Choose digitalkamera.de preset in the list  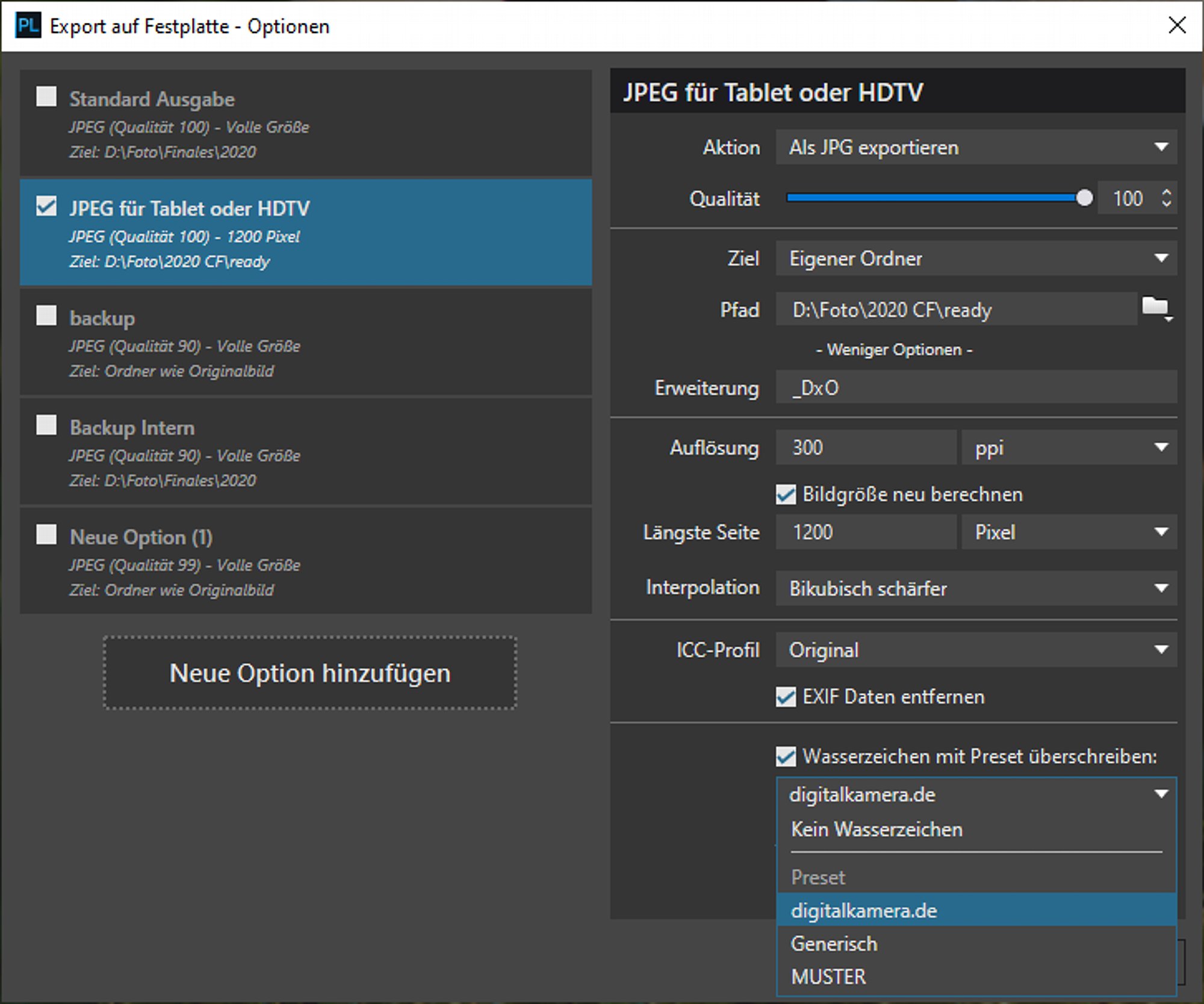[976, 910]
